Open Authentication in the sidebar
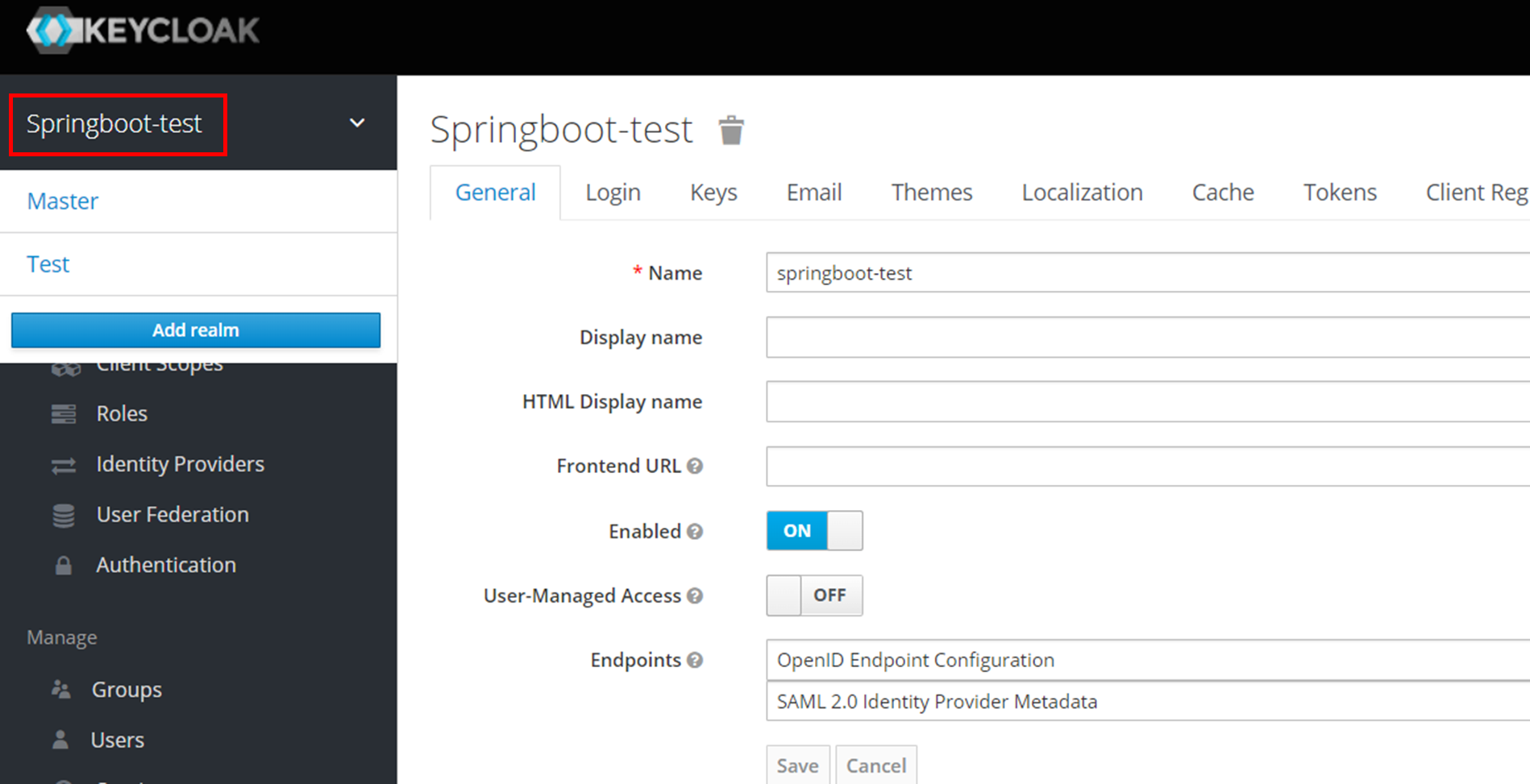This screenshot has width=1530, height=784. [x=166, y=565]
